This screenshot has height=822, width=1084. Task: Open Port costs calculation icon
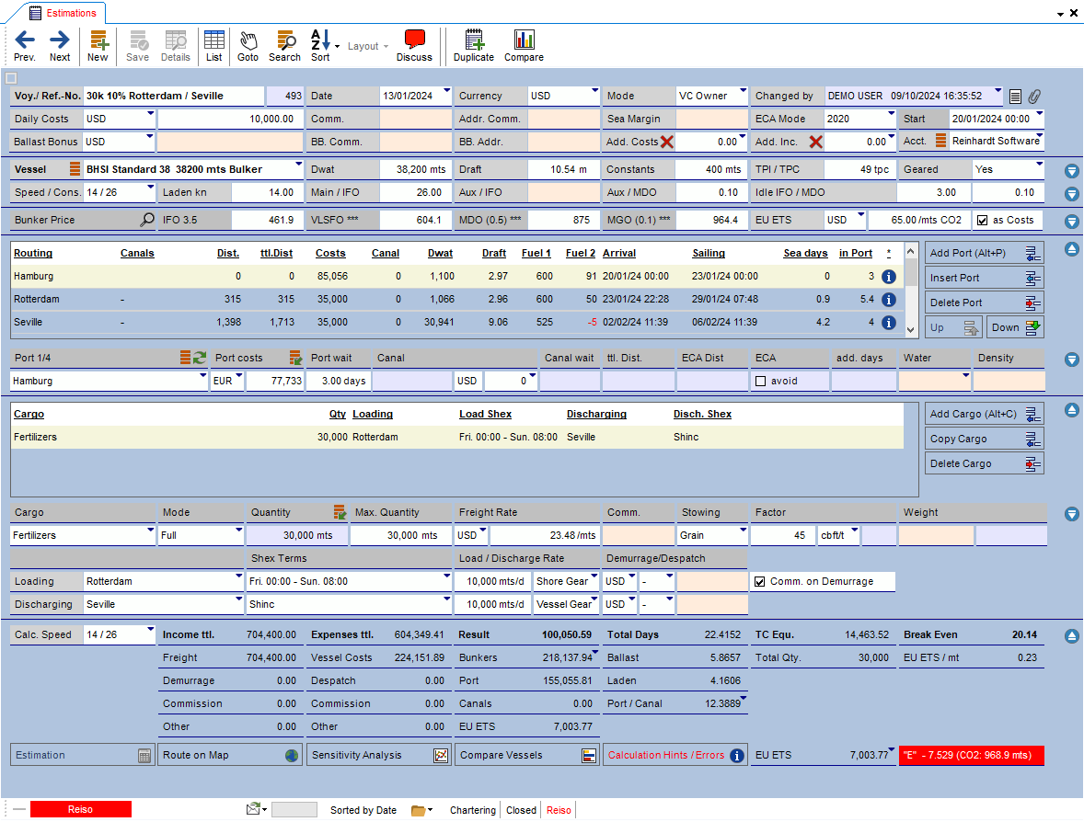(x=295, y=357)
